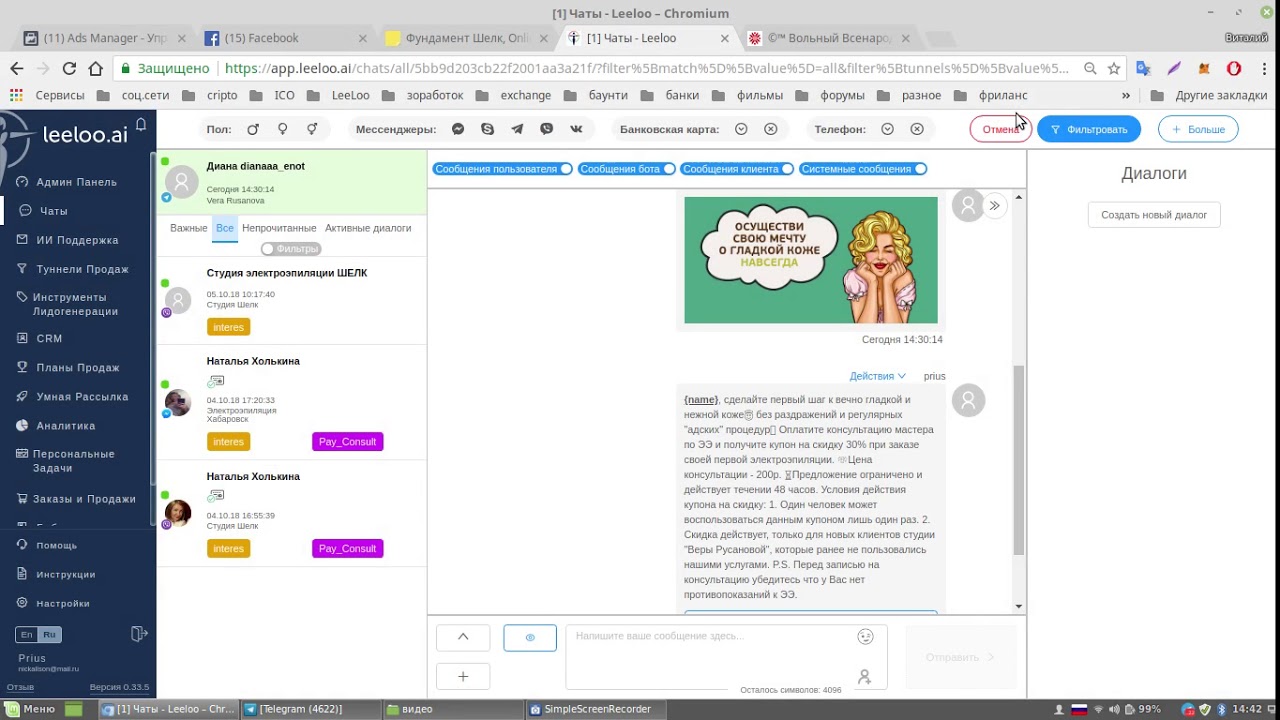This screenshot has width=1280, height=720.
Task: Switch to Активные диалоги tab
Action: [368, 228]
